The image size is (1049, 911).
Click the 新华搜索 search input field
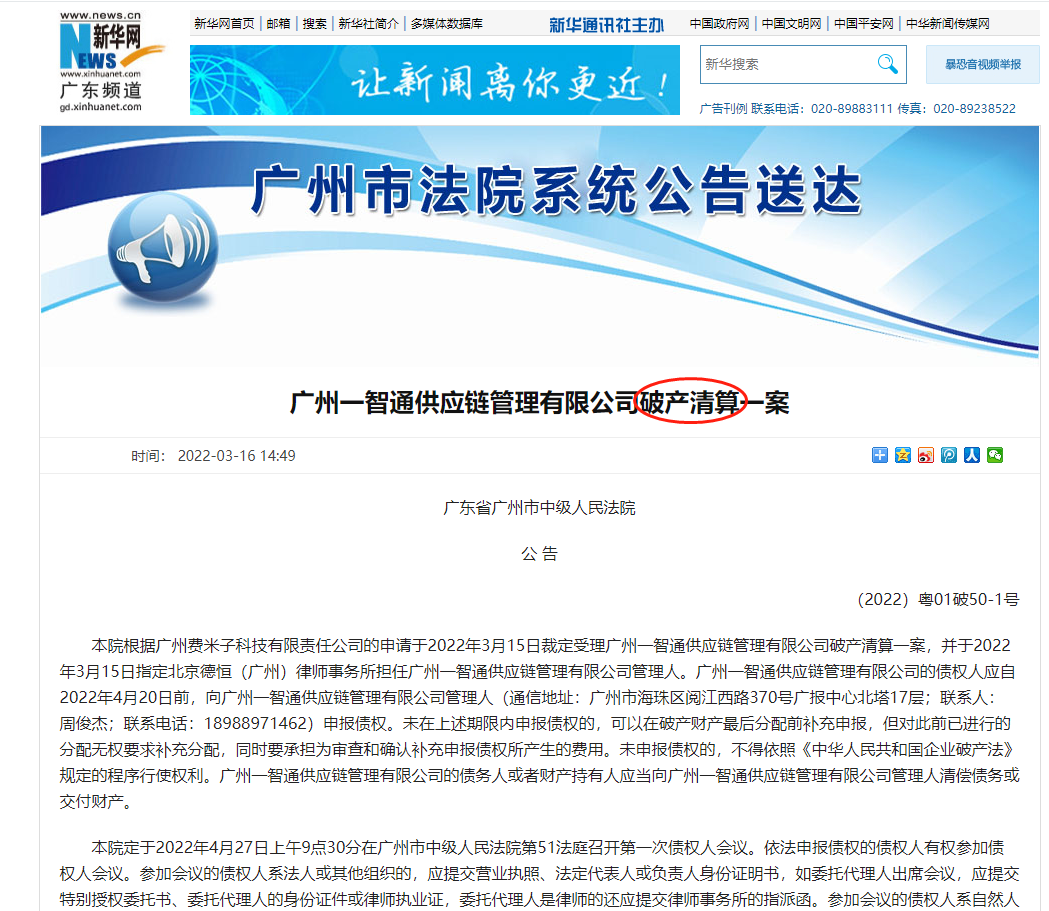790,64
